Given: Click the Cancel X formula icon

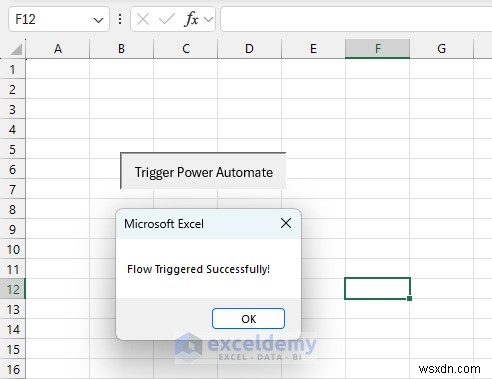Looking at the screenshot, I should pos(143,19).
